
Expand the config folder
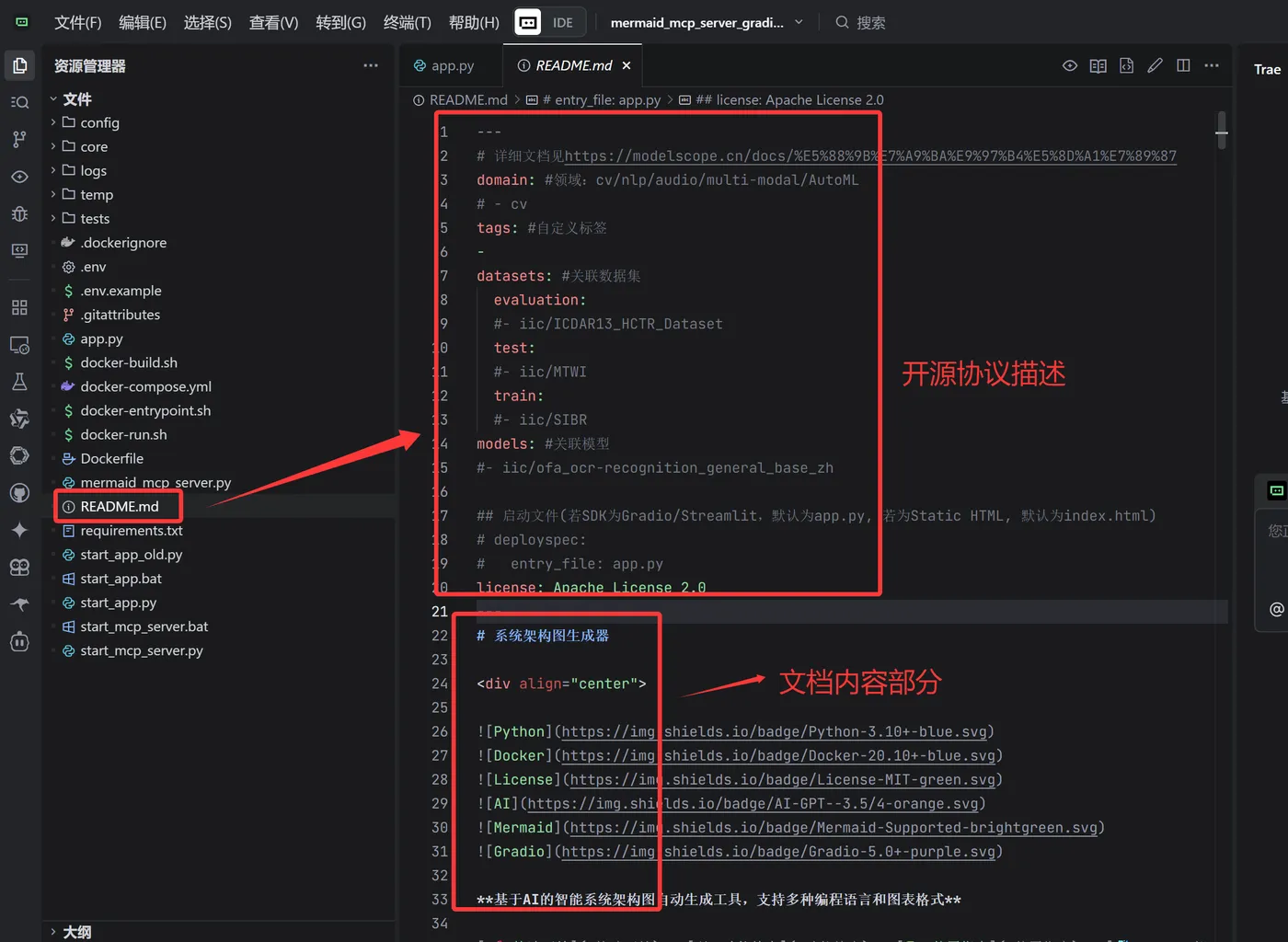[53, 122]
